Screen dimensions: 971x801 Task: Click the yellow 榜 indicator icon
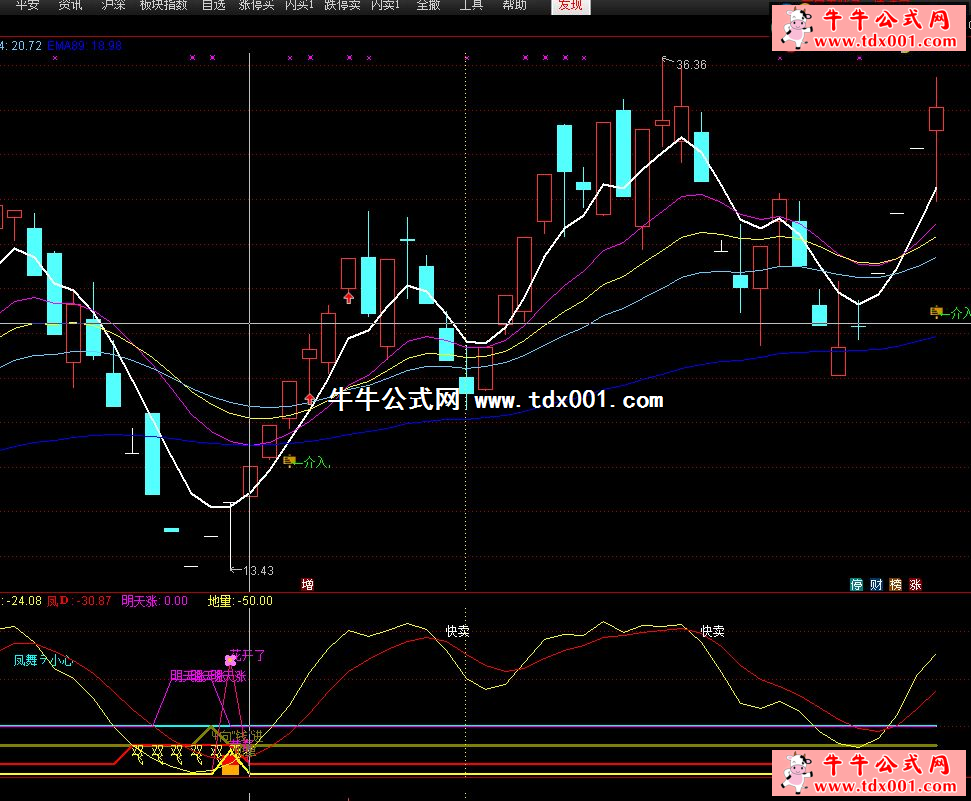(896, 585)
